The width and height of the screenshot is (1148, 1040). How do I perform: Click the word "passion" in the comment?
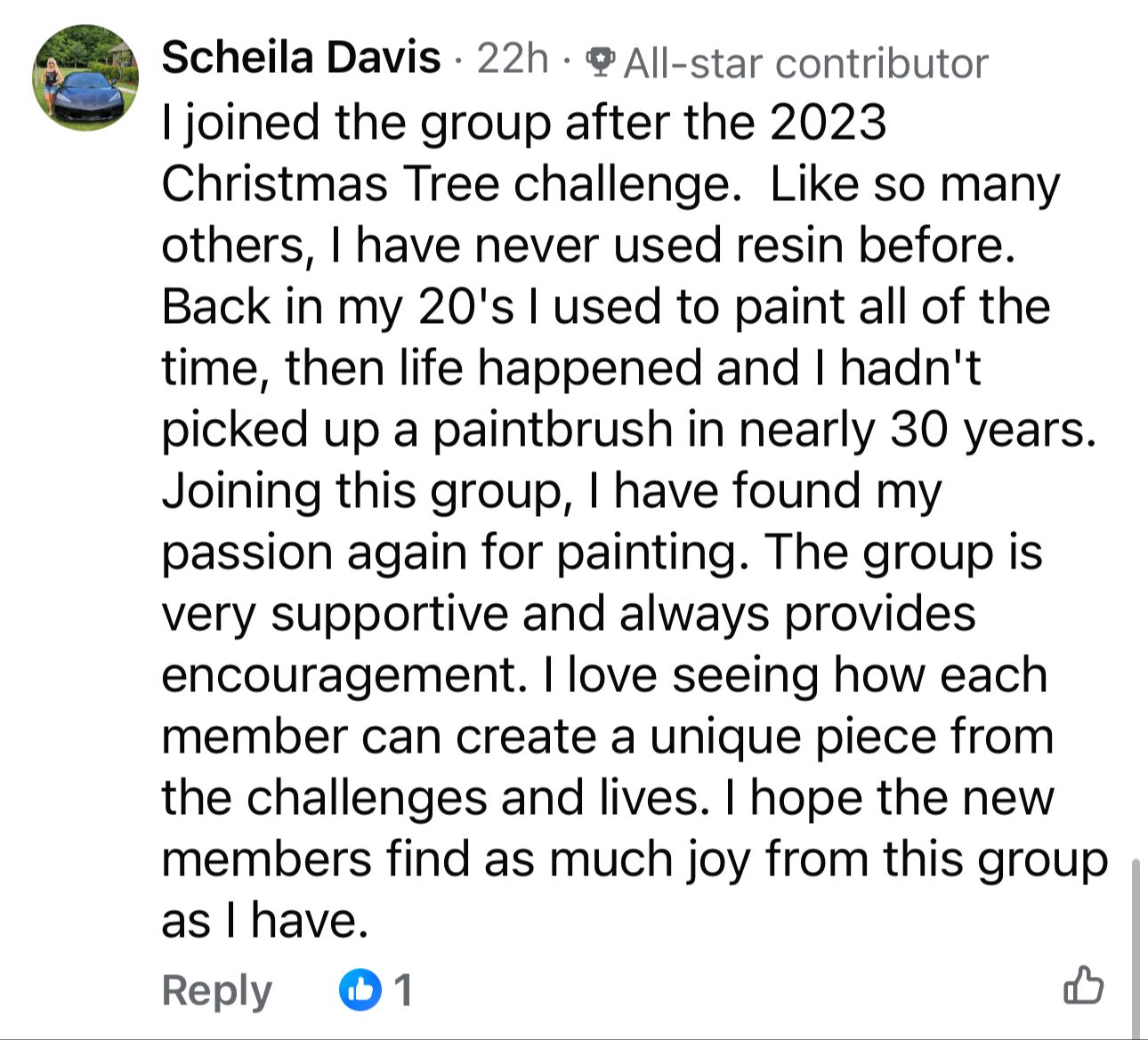(247, 553)
